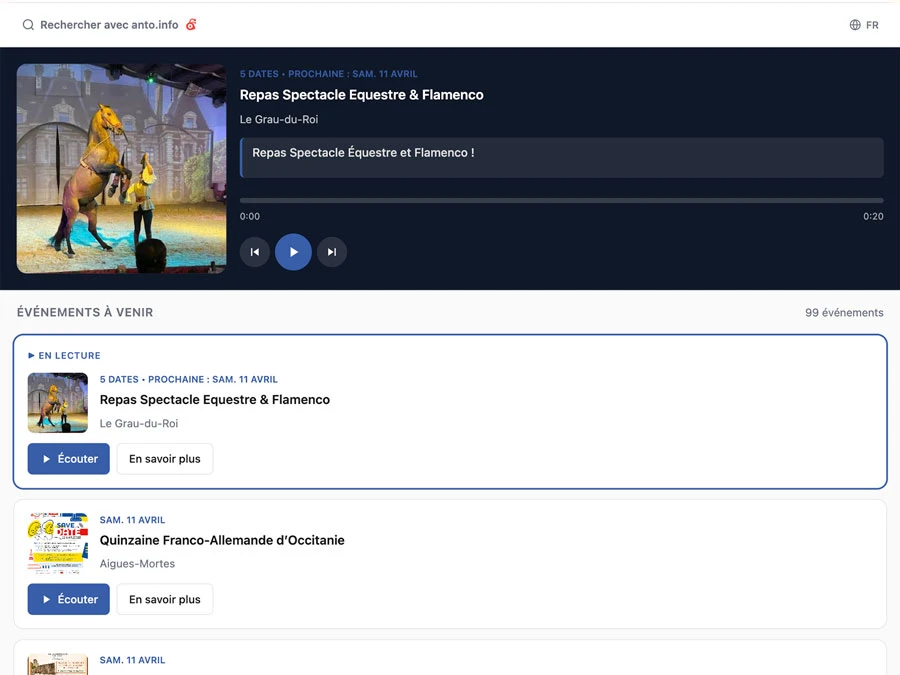The width and height of the screenshot is (900, 675).
Task: Open En savoir plus for Repas Spectacle
Action: click(165, 459)
